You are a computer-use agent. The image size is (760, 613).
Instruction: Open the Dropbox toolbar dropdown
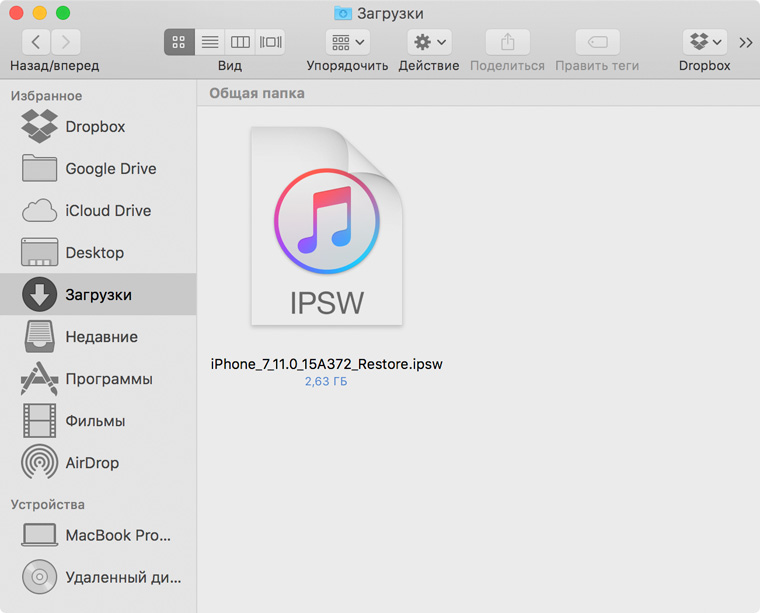(x=705, y=42)
